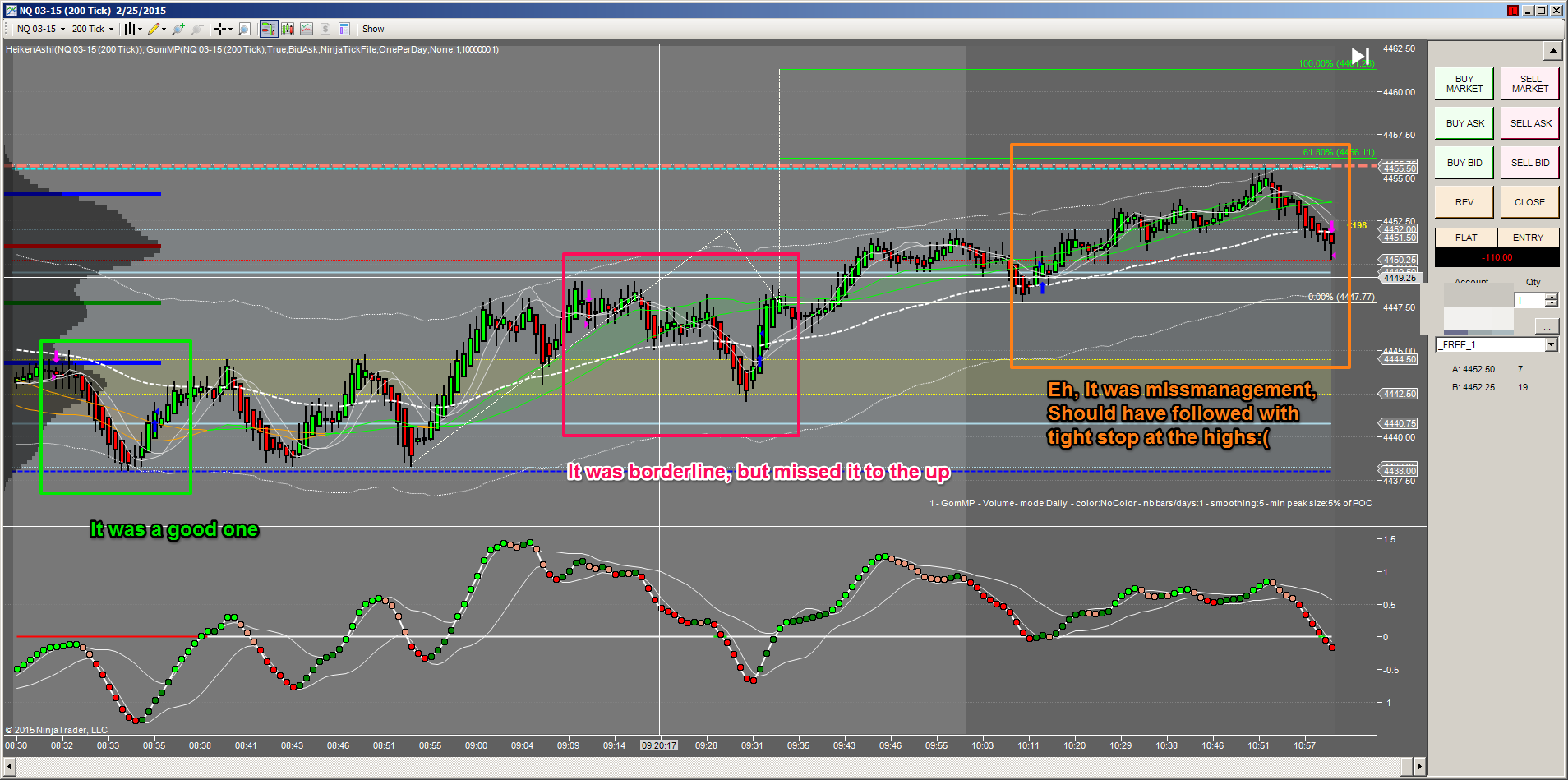Expand the cursor type dropdown arrow

pyautogui.click(x=230, y=29)
